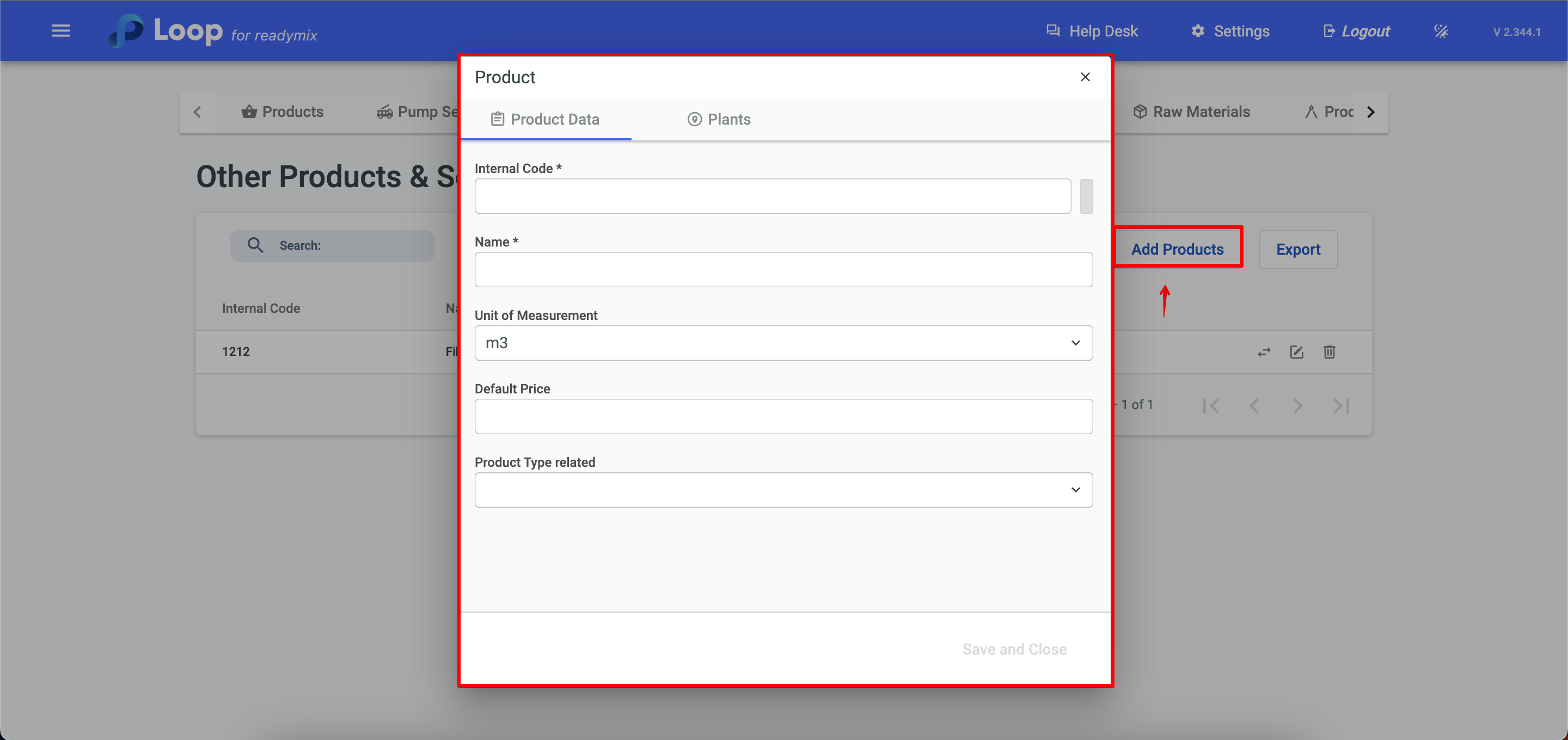This screenshot has width=1568, height=740.
Task: Click the Export button
Action: point(1298,250)
